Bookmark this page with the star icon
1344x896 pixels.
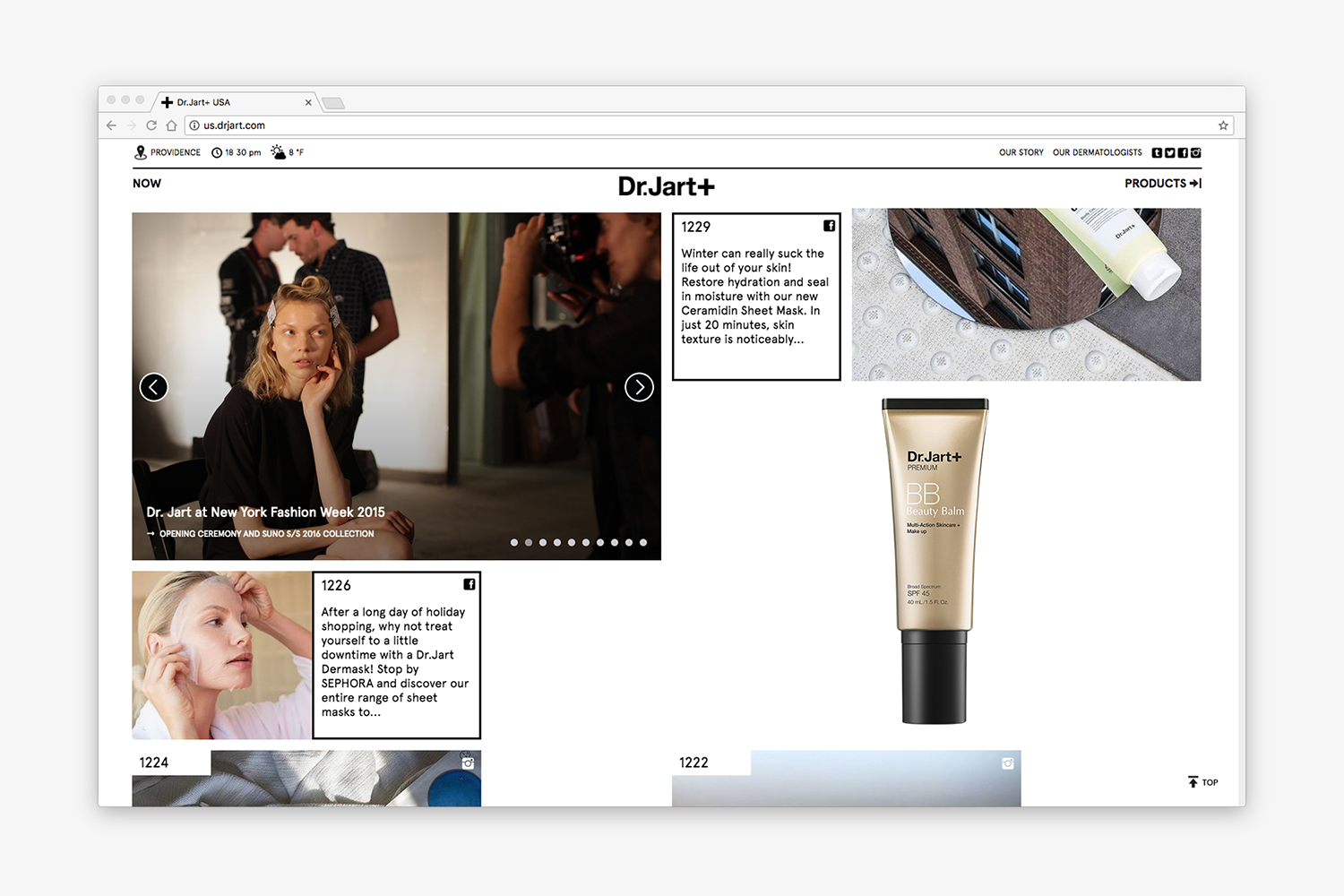tap(1223, 125)
